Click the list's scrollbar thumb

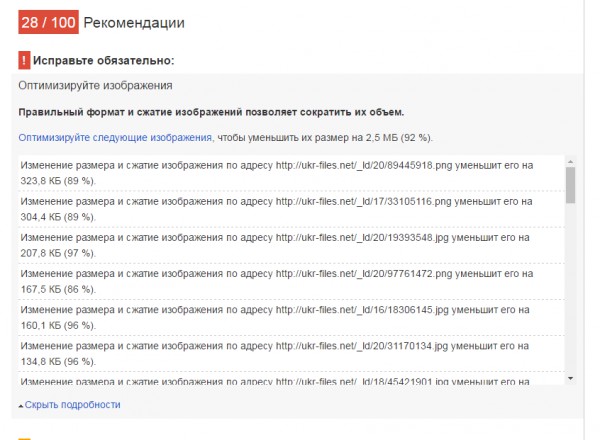click(571, 186)
